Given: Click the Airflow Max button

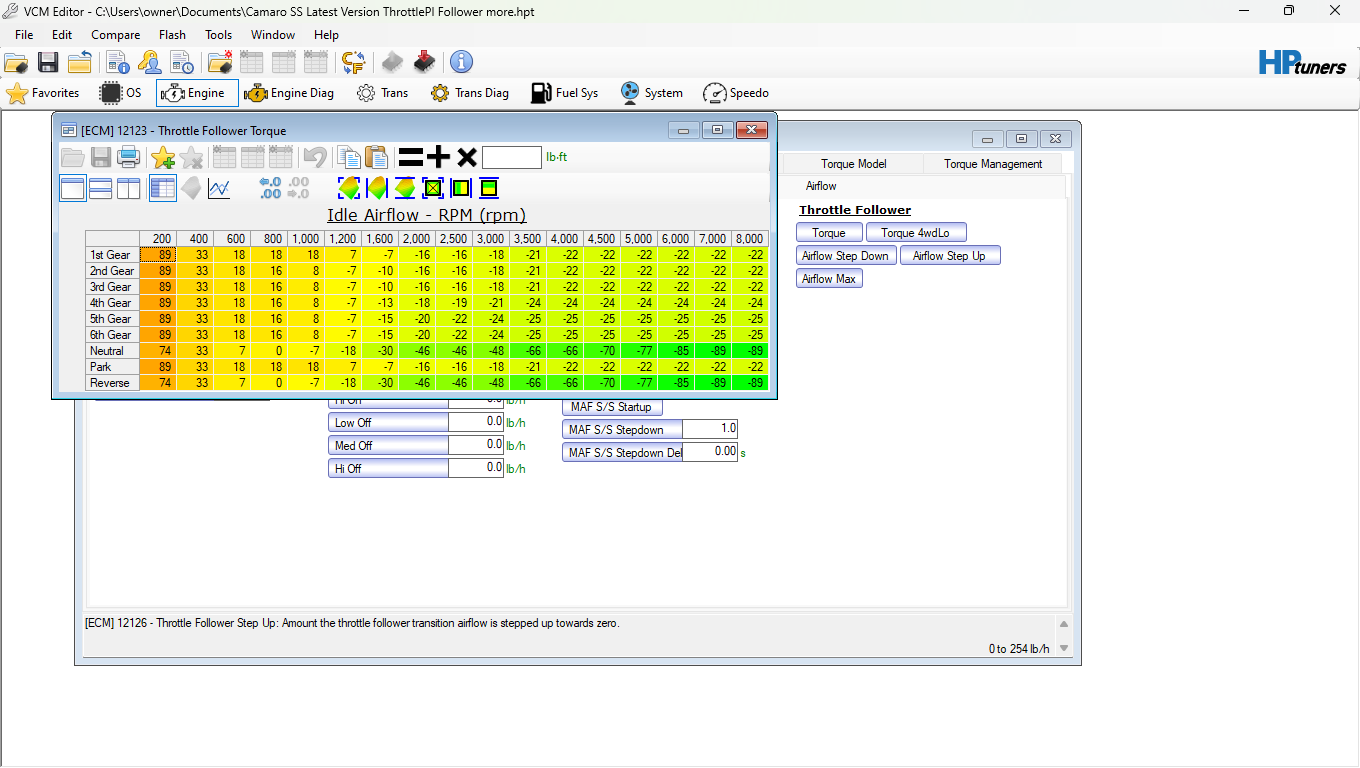Looking at the screenshot, I should [x=829, y=279].
